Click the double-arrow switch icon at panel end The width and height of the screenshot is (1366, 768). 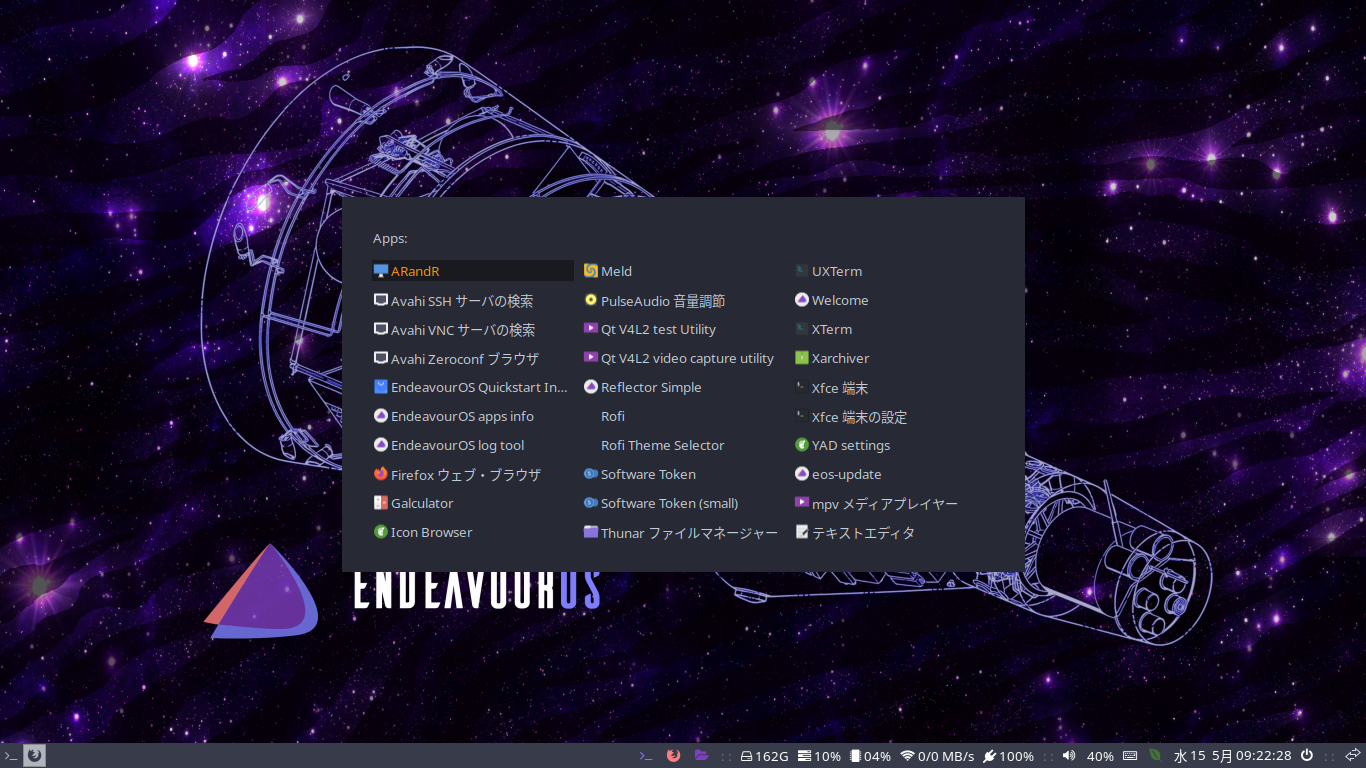coord(1353,756)
